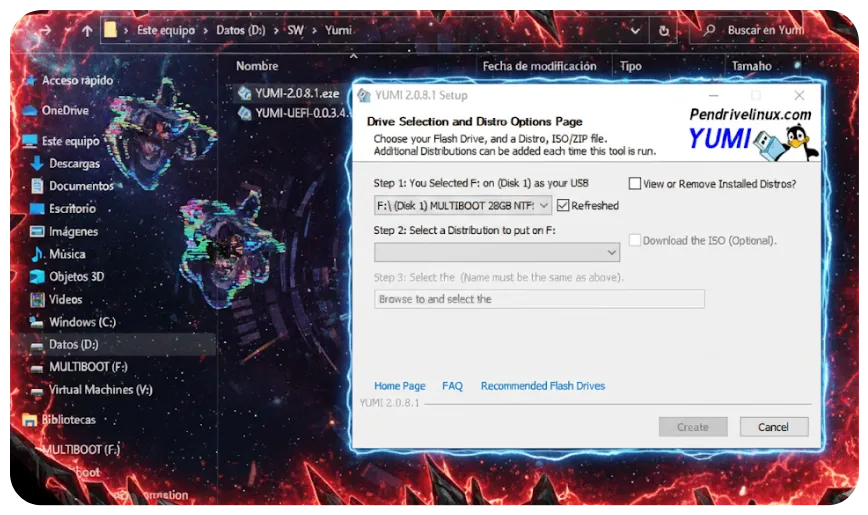Image resolution: width=868 pixels, height=515 pixels.
Task: Enable View or Remove Installed Distros checkbox
Action: click(635, 184)
